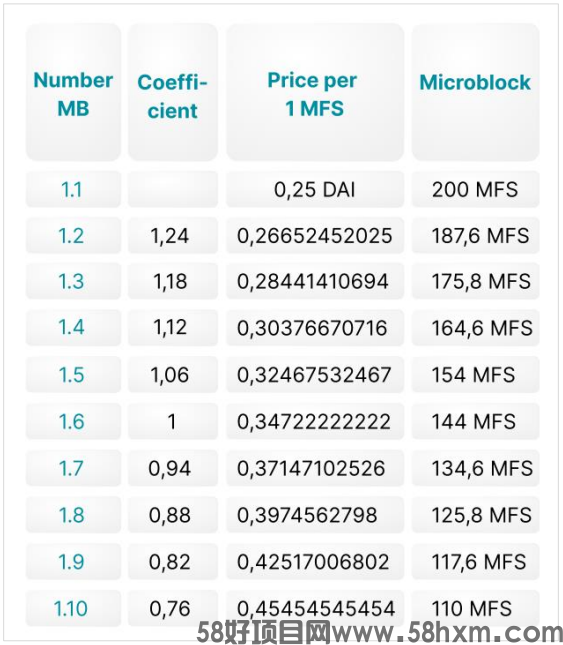Screen dimensions: 563x645
Task: Click coefficient value 0,76
Action: click(173, 608)
